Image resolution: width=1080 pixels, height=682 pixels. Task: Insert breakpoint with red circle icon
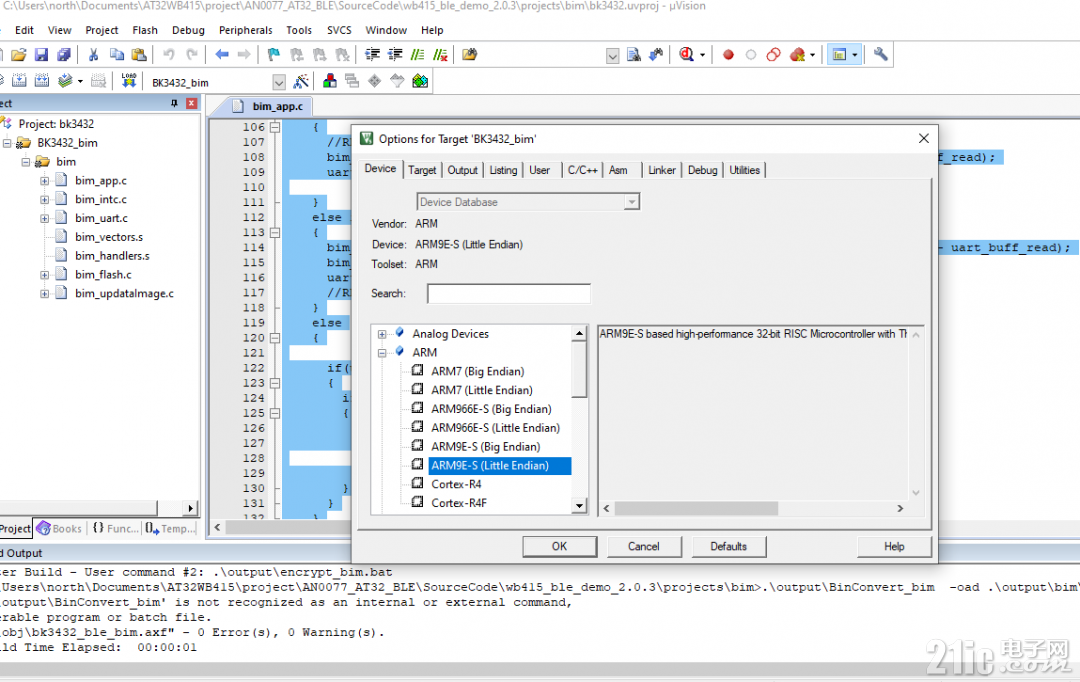728,55
